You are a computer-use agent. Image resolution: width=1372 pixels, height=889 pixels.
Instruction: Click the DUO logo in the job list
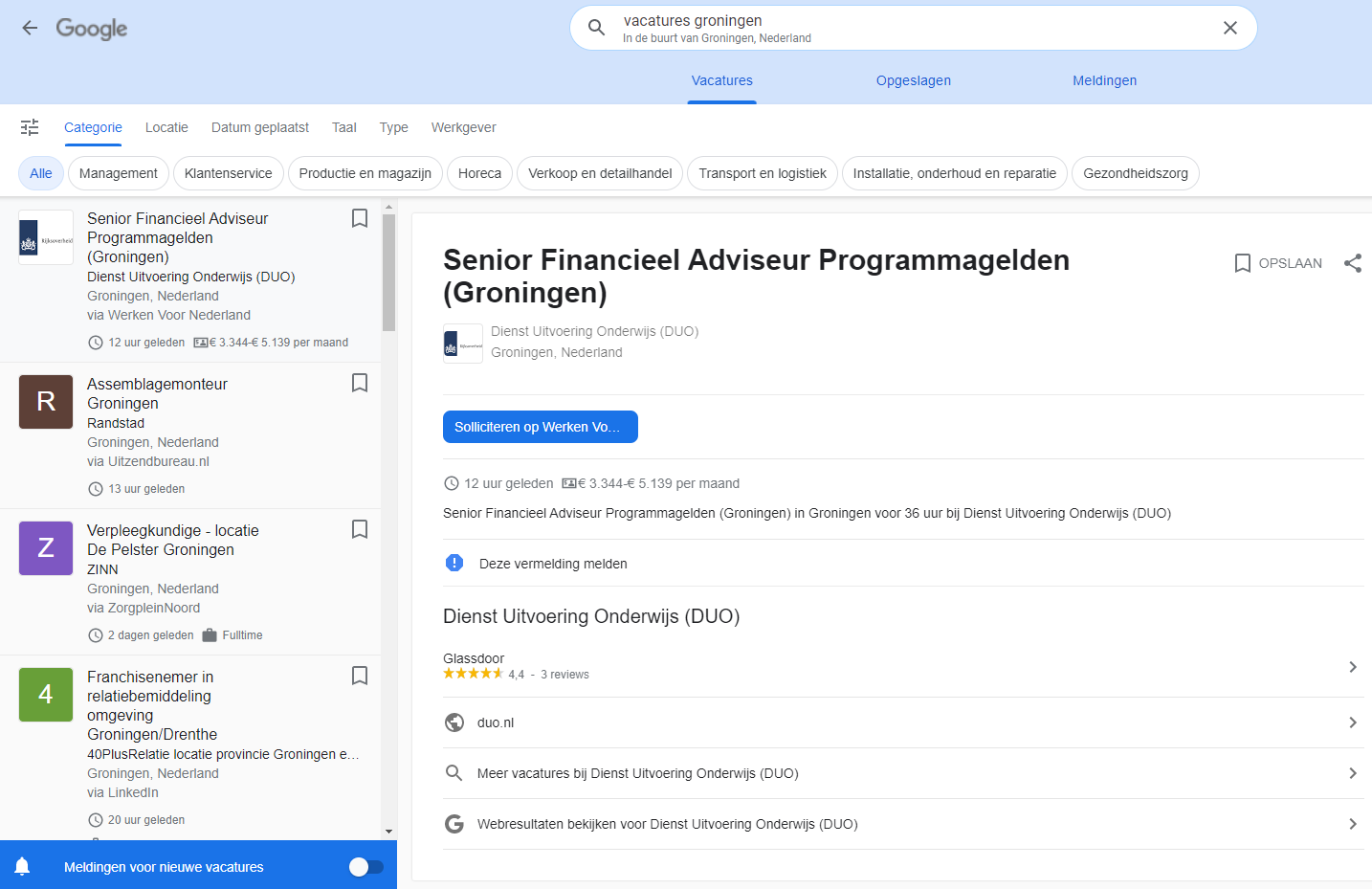tap(46, 237)
